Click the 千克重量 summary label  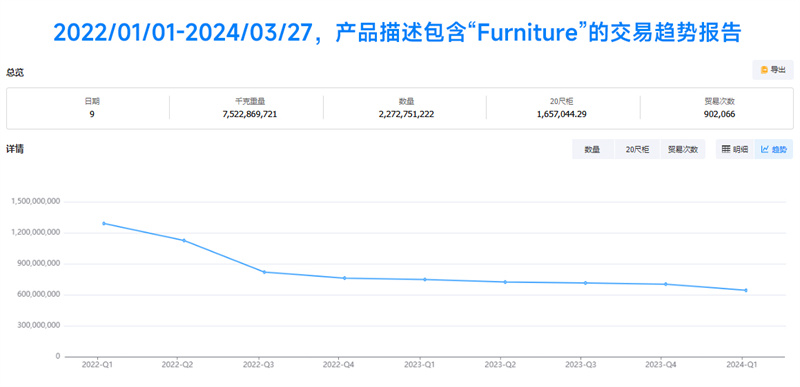pos(250,101)
